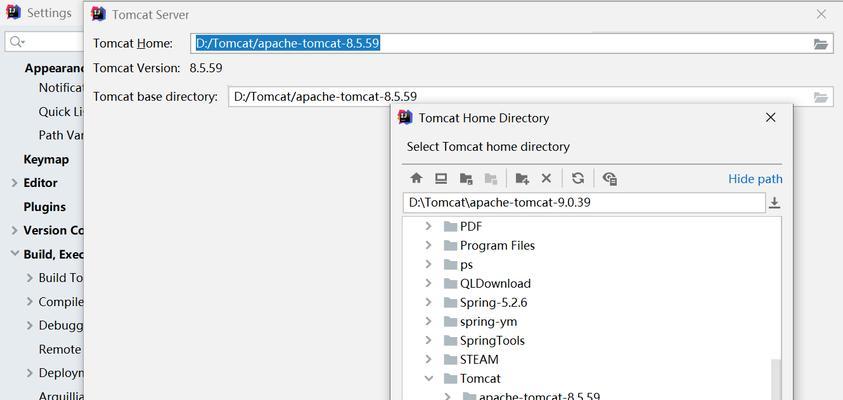Click the QLDownload folder icon
The image size is (843, 400).
(x=451, y=283)
